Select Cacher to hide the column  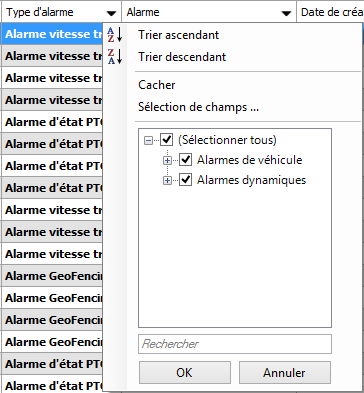click(157, 85)
